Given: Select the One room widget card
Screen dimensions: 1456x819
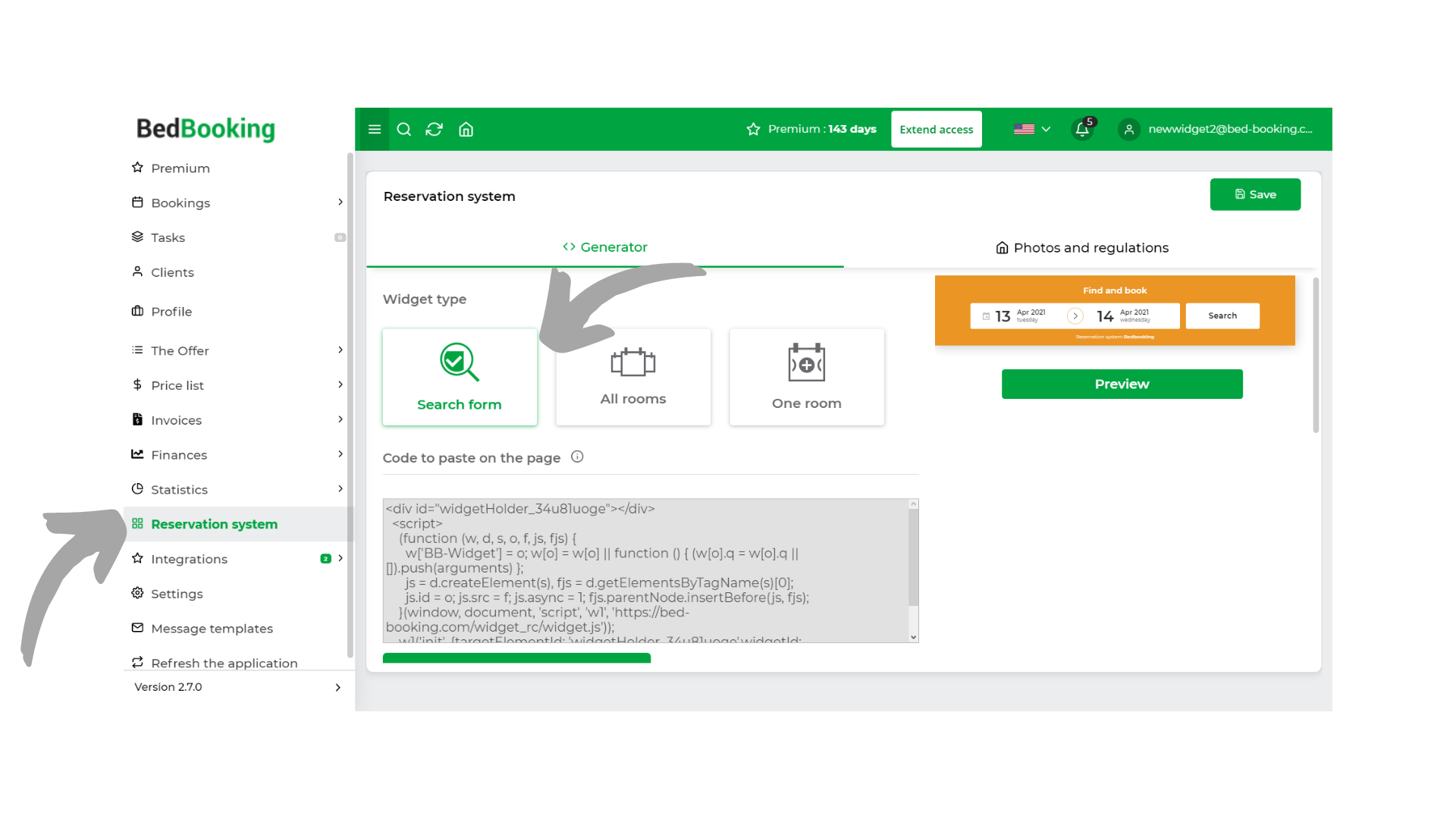Looking at the screenshot, I should coord(807,377).
